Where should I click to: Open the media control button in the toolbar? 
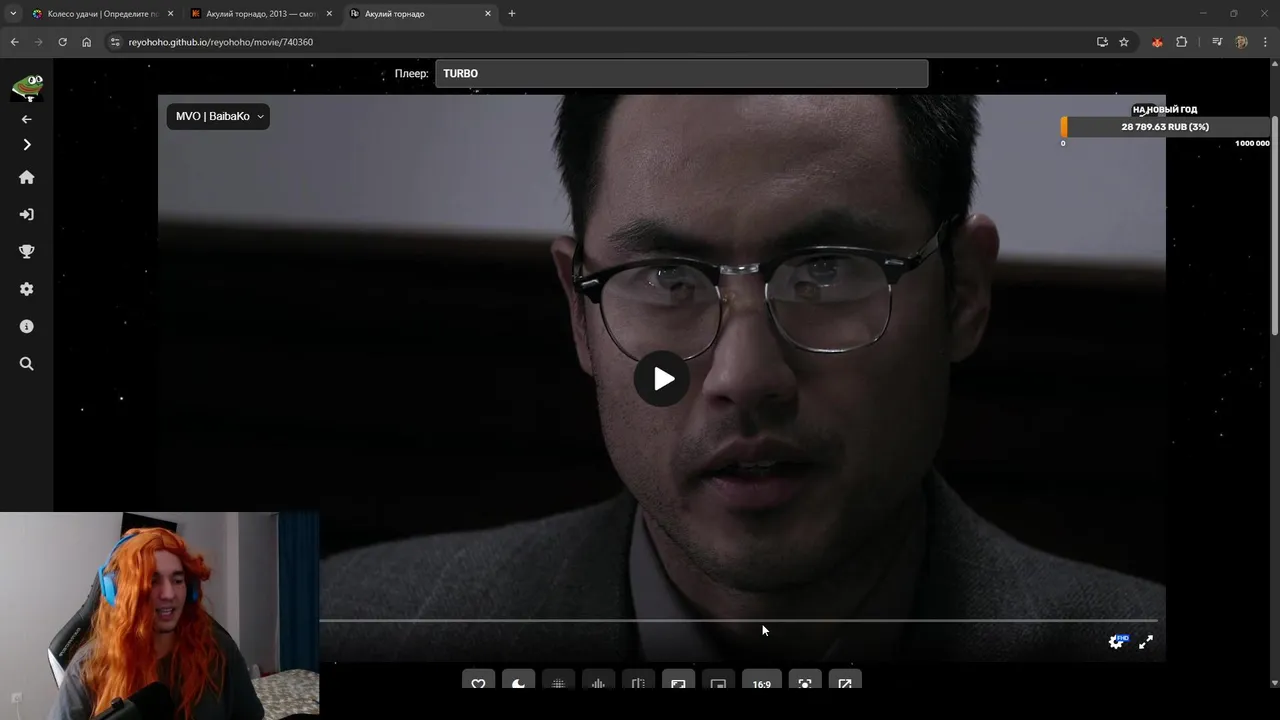(x=1217, y=42)
